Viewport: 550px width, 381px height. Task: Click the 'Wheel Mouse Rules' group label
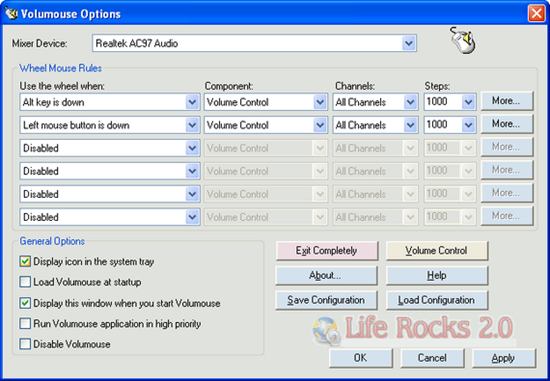(60, 68)
